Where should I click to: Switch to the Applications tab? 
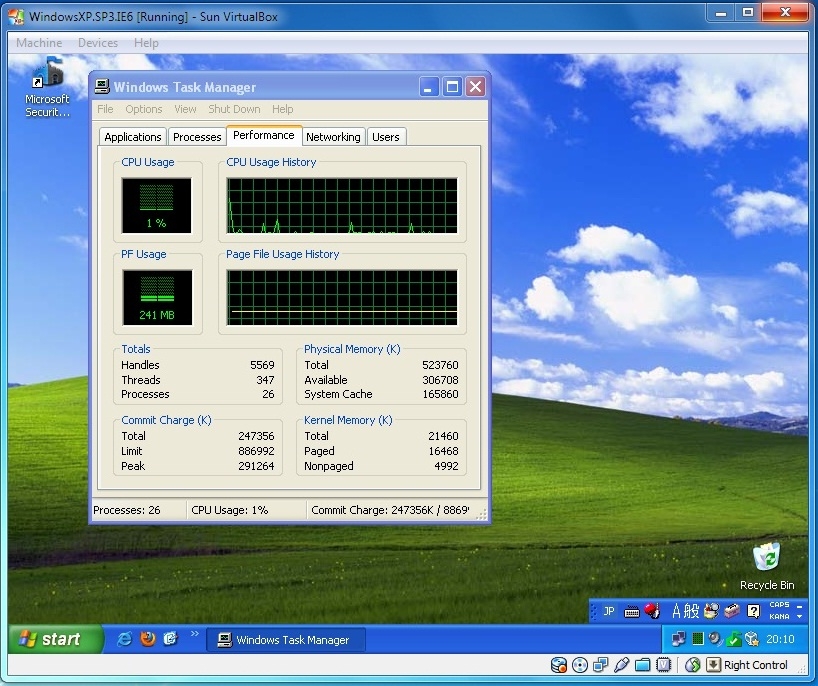[x=133, y=137]
